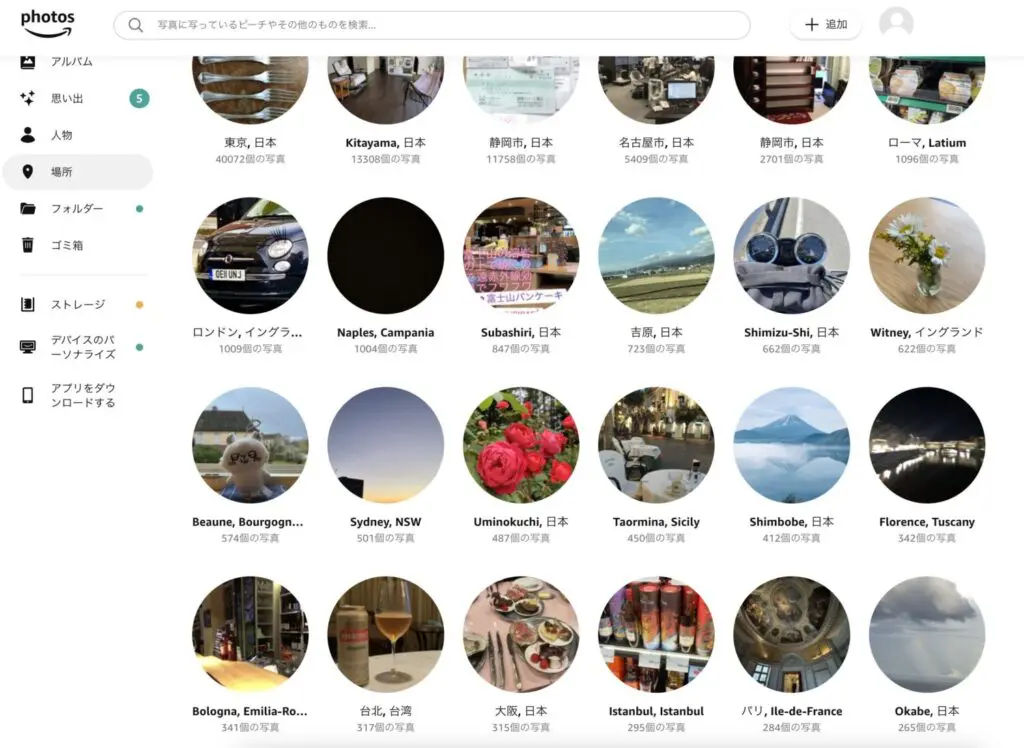Open the 人物 people icon
The width and height of the screenshot is (1024, 748).
coord(27,135)
